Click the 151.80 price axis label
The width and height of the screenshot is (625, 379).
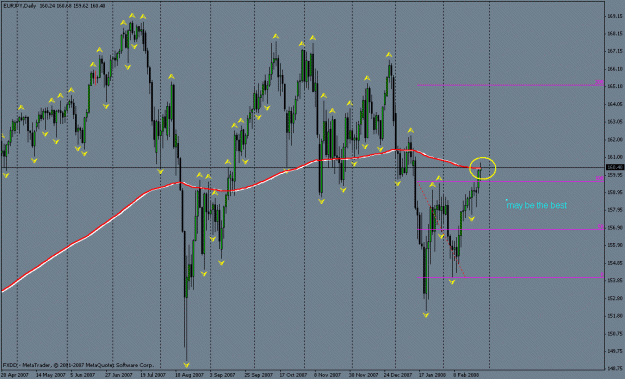coord(615,315)
